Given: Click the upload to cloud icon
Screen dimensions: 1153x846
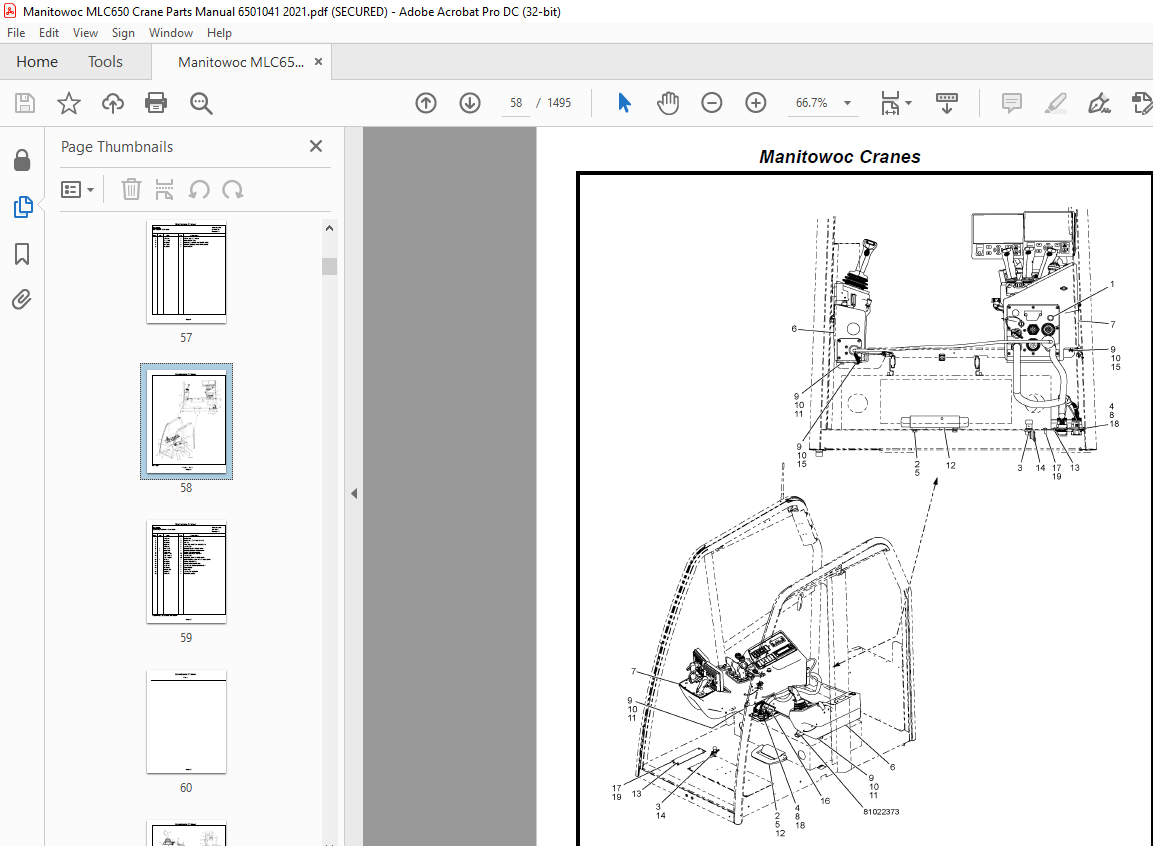Looking at the screenshot, I should click(x=113, y=103).
